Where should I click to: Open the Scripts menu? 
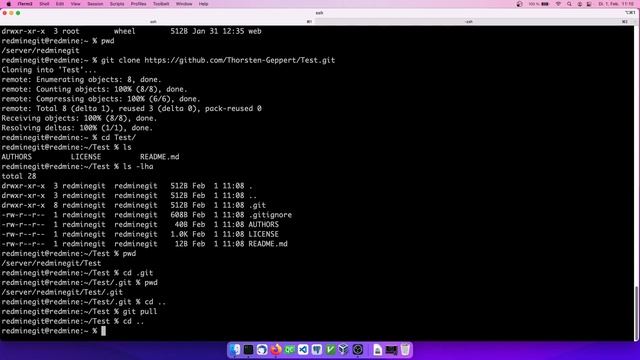[x=117, y=4]
